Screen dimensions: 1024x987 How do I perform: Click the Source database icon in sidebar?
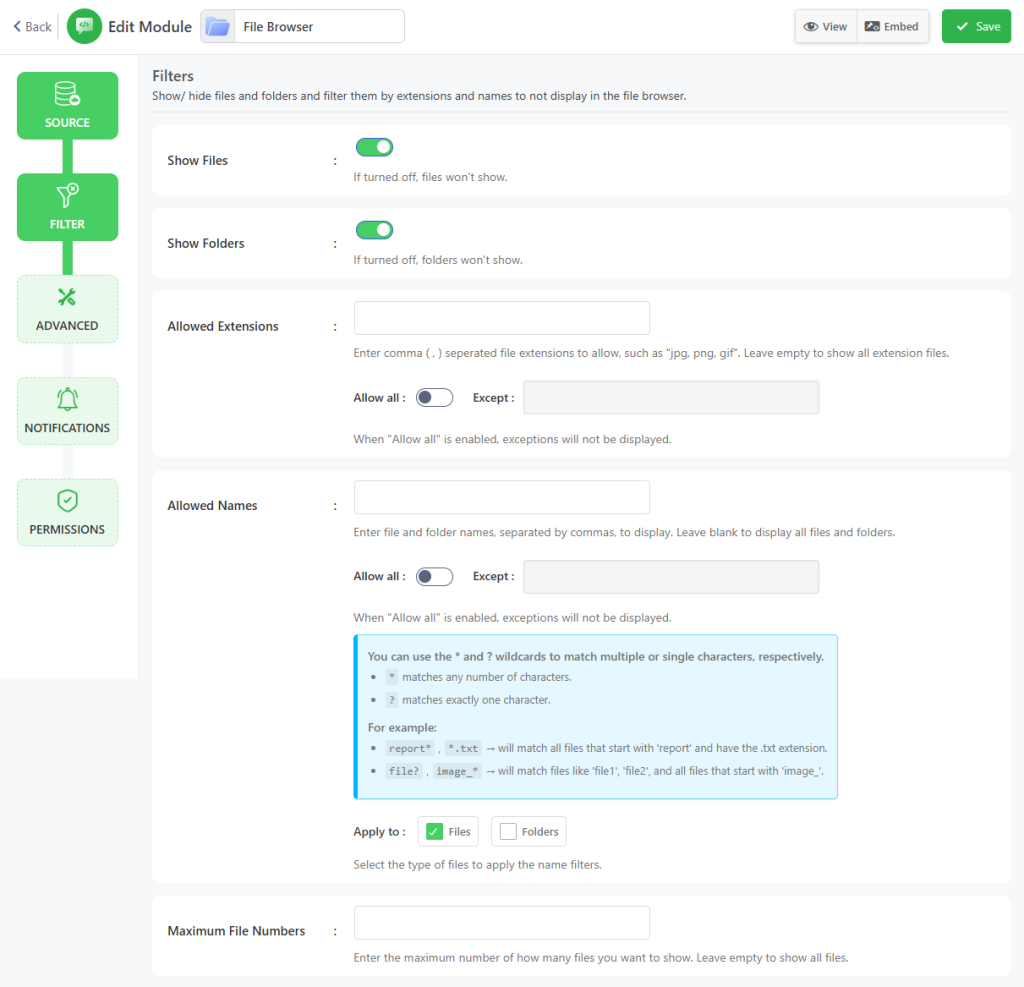click(x=67, y=95)
